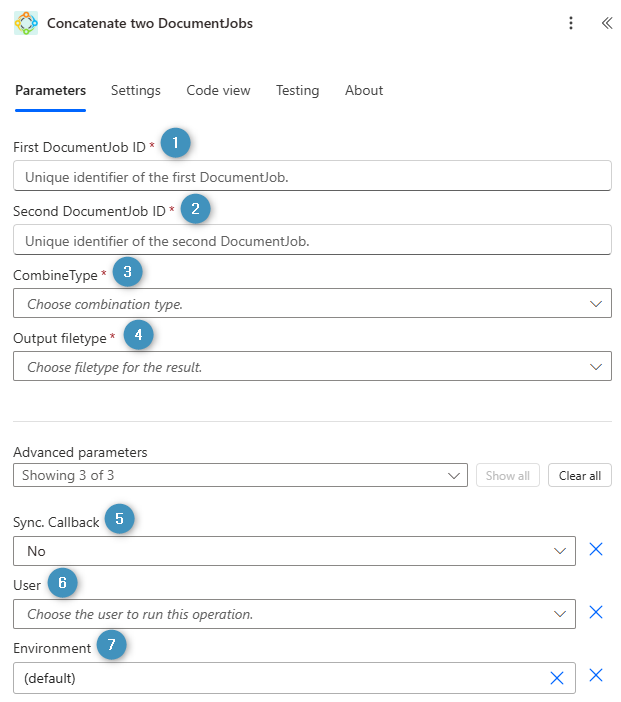Image resolution: width=621 pixels, height=702 pixels.
Task: Open the Output filetype dropdown
Action: tap(311, 367)
